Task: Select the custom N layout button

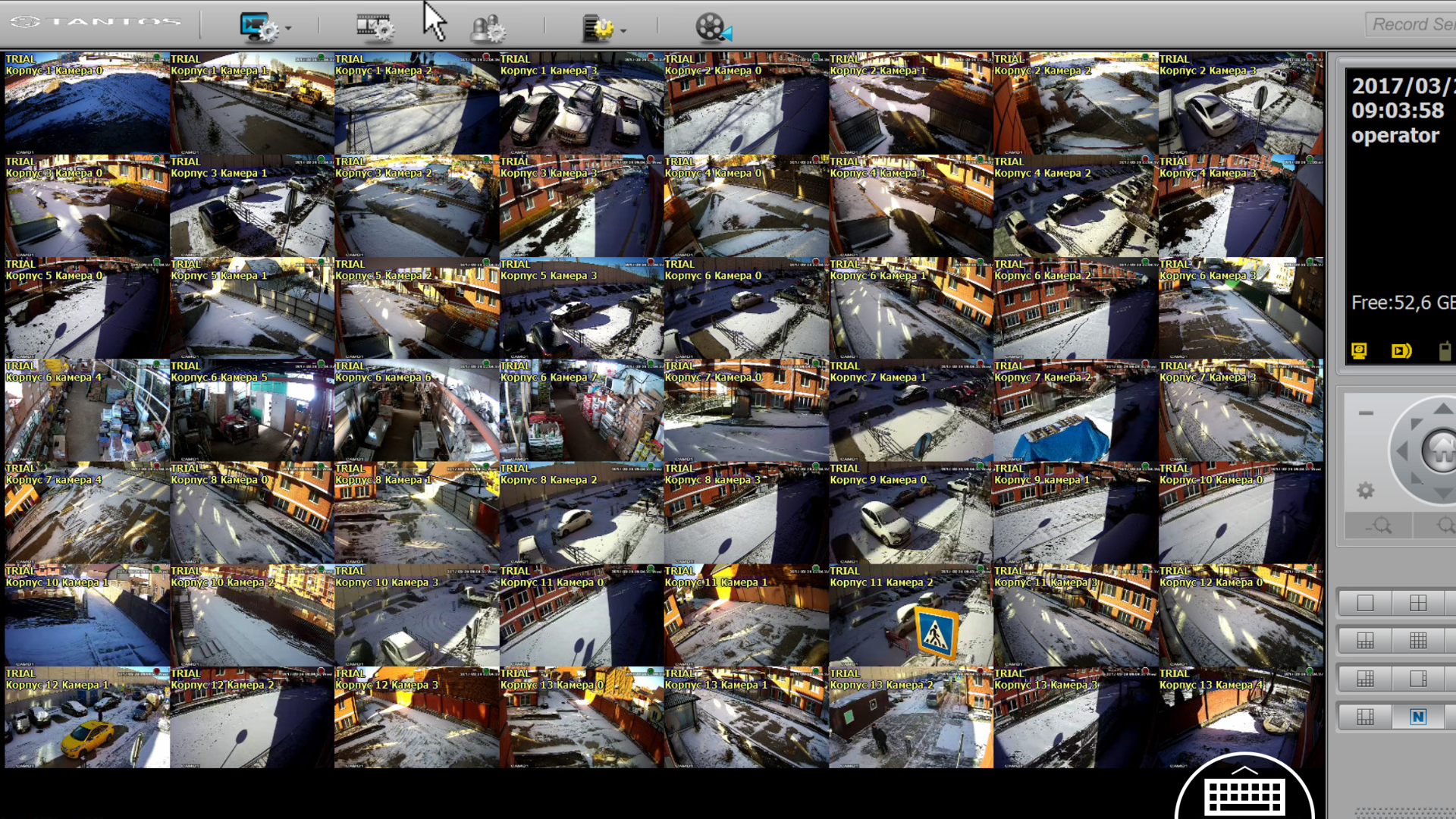Action: (x=1418, y=717)
